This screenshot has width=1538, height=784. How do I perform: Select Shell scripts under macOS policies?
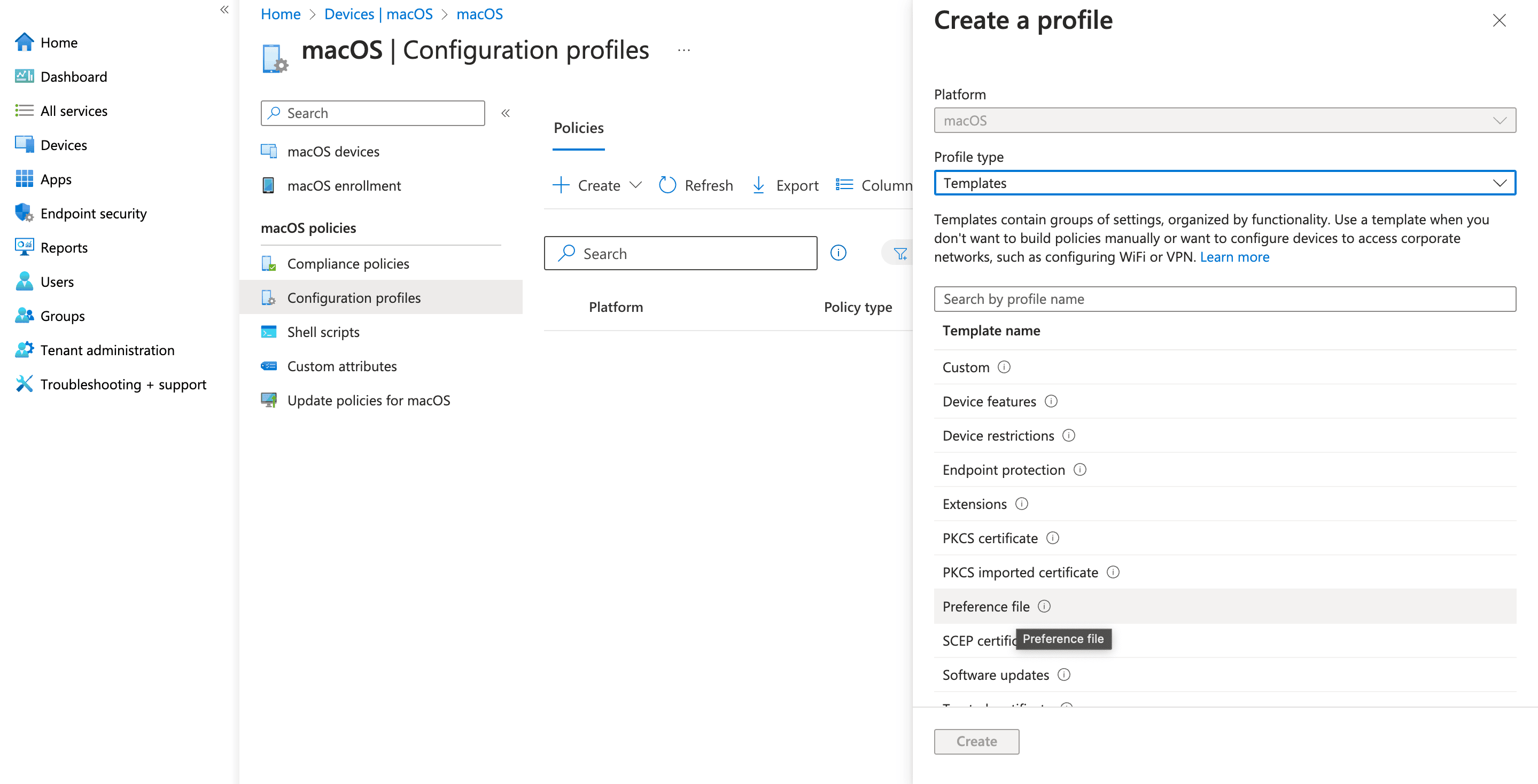tap(323, 332)
